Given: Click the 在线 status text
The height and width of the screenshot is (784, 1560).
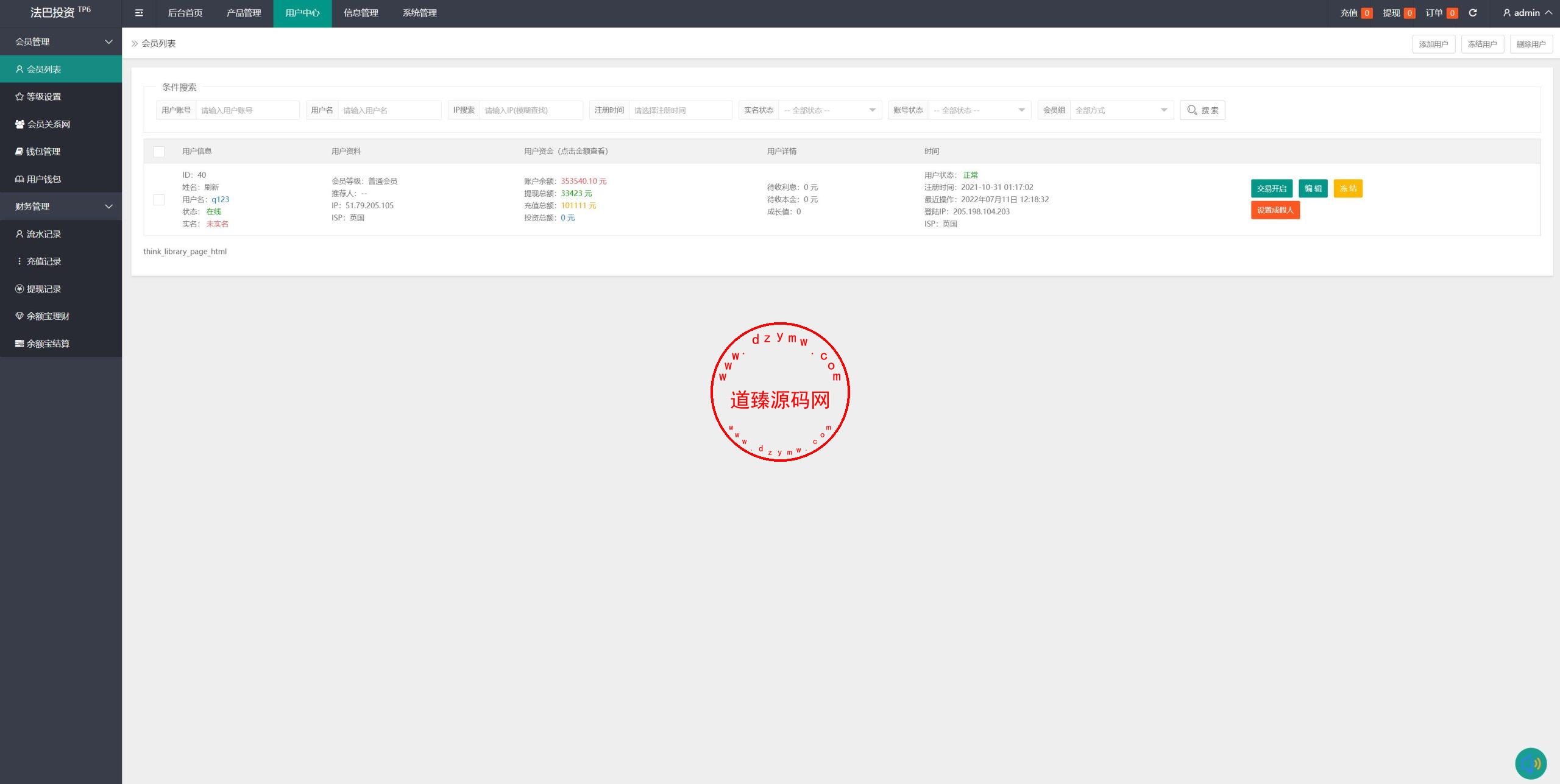Looking at the screenshot, I should [x=213, y=211].
